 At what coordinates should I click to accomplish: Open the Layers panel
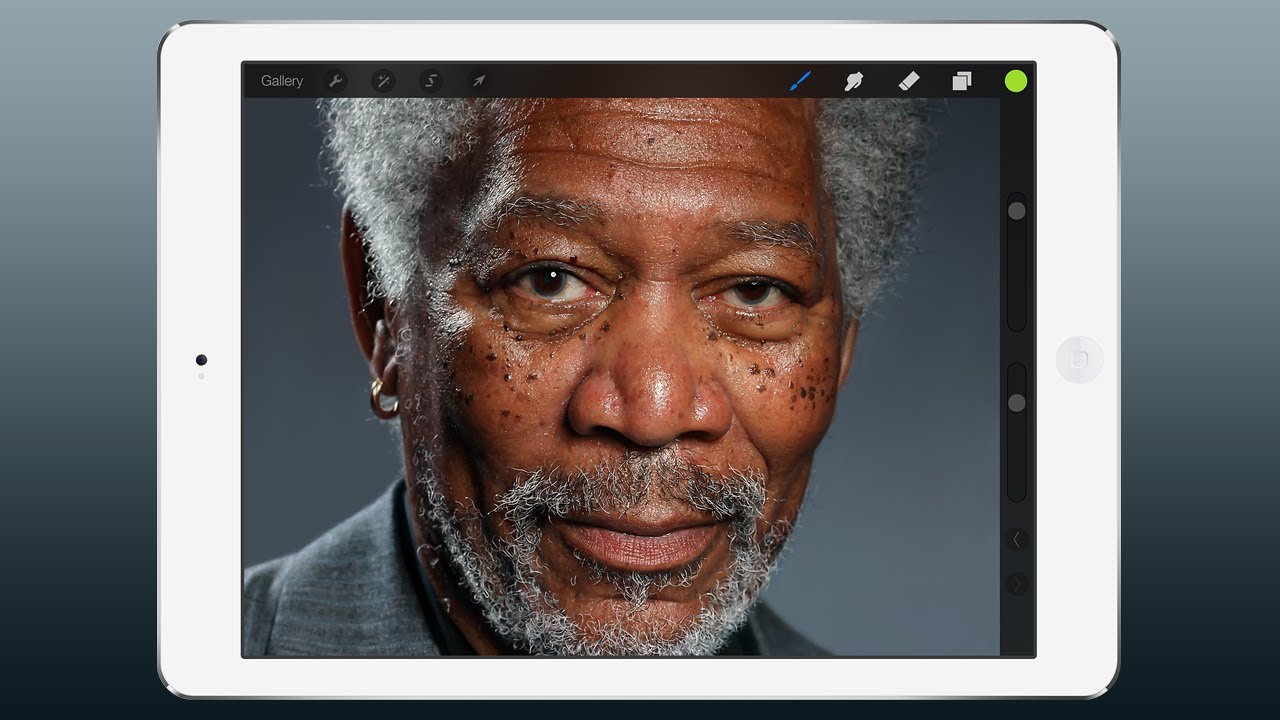pyautogui.click(x=961, y=81)
